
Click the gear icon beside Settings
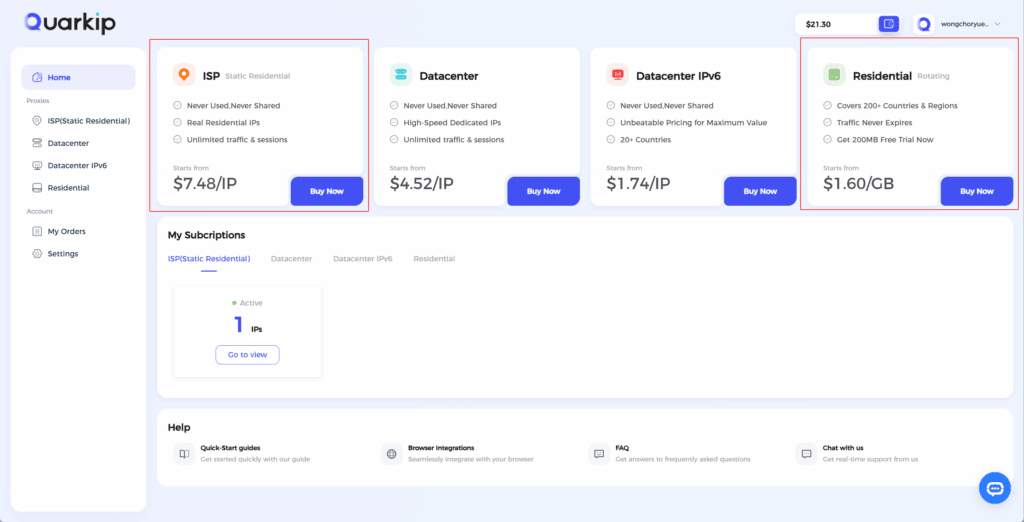point(37,253)
